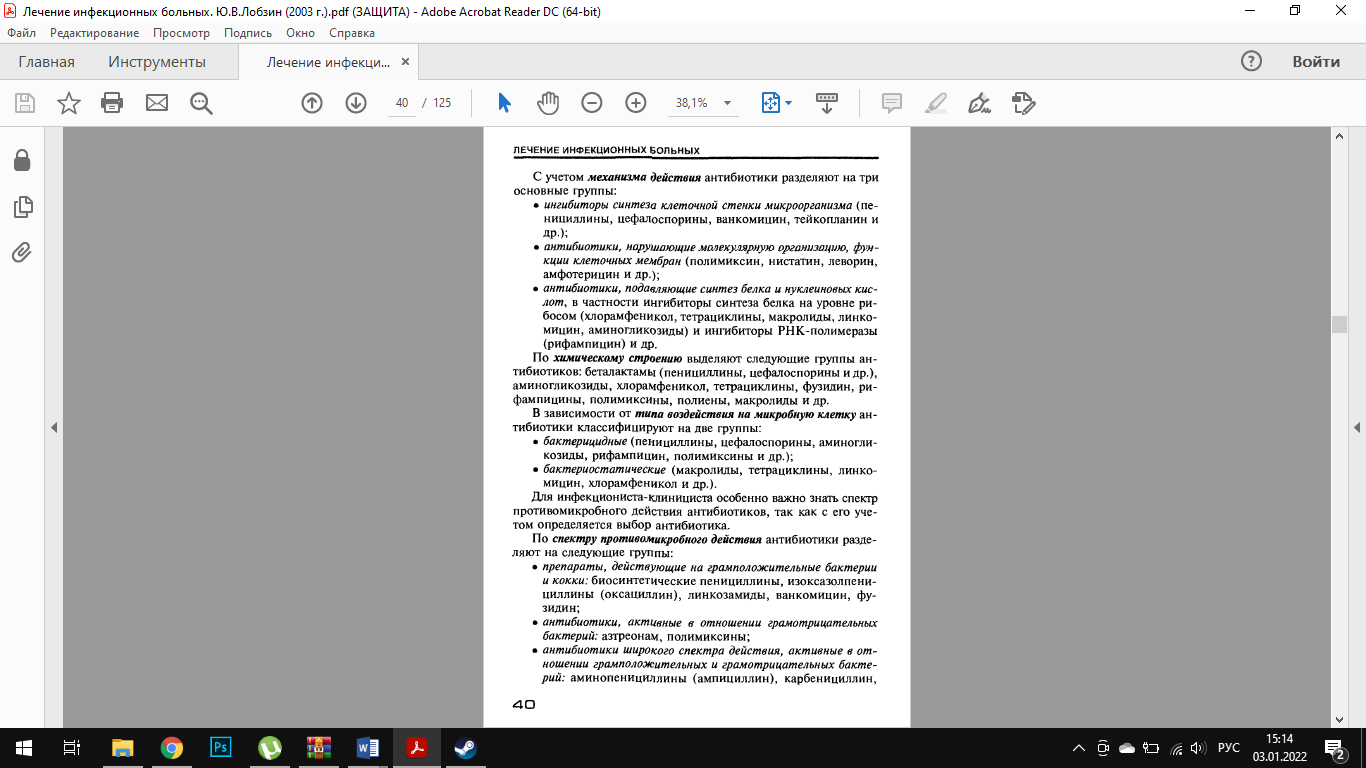Open fit page options icon
This screenshot has width=1366, height=768.
(x=776, y=103)
